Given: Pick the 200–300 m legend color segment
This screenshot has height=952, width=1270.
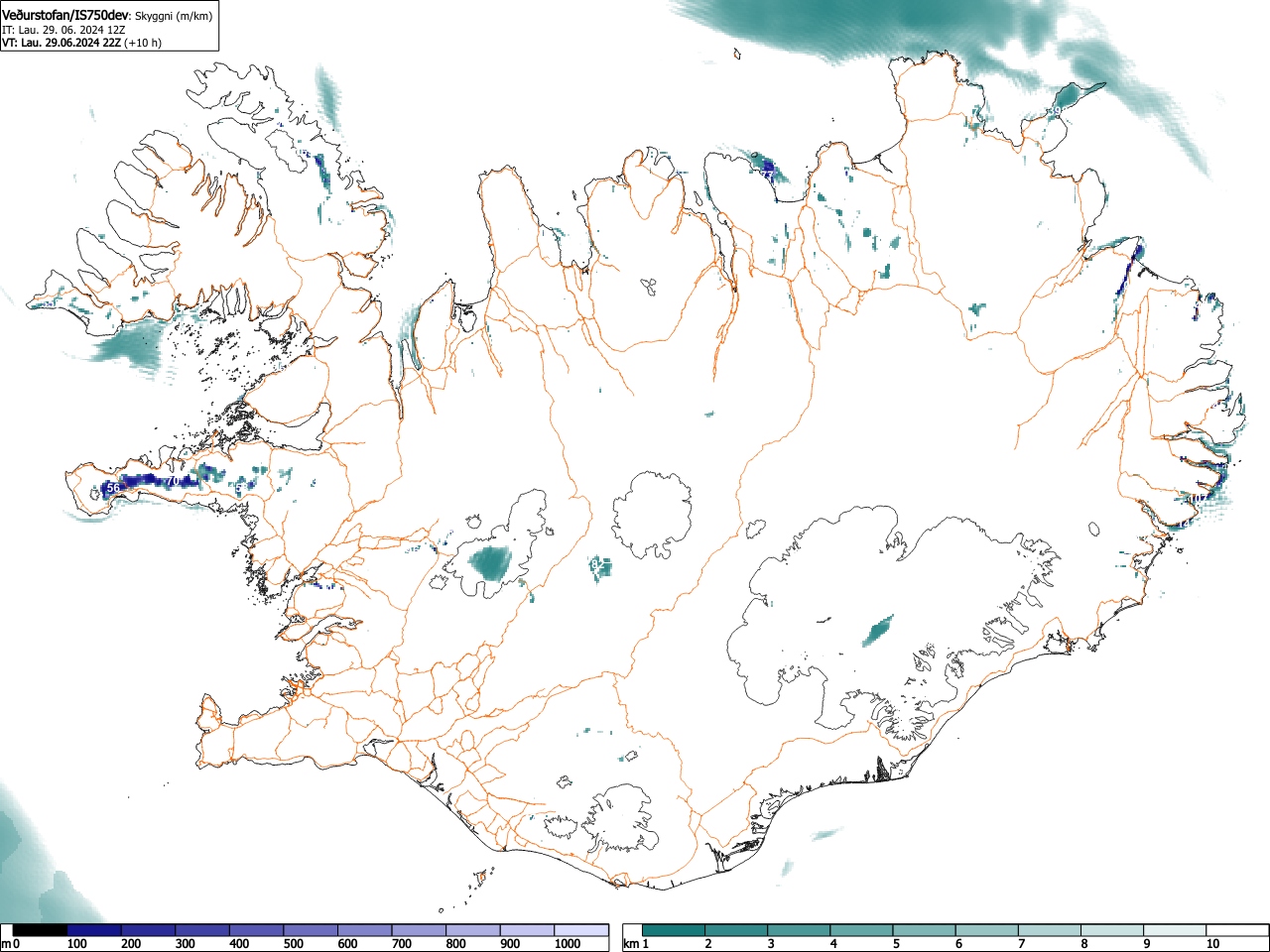Looking at the screenshot, I should 149,930.
